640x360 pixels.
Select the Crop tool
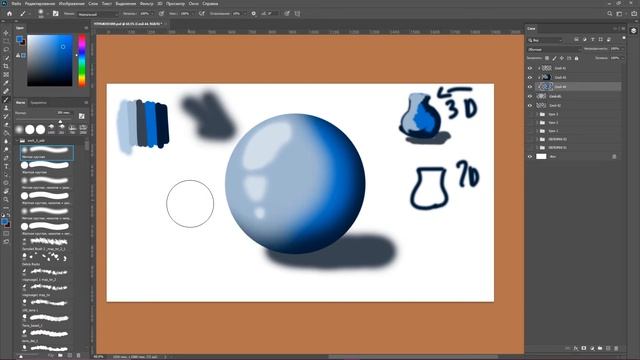6,66
